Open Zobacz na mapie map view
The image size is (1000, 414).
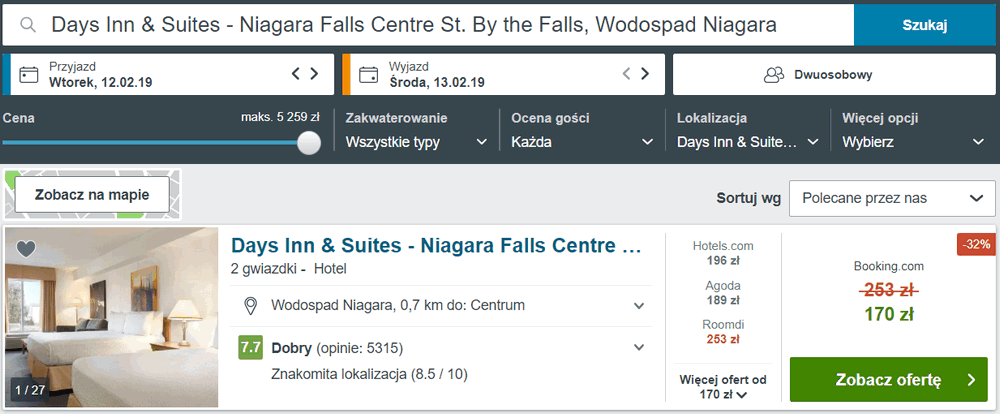pos(92,195)
